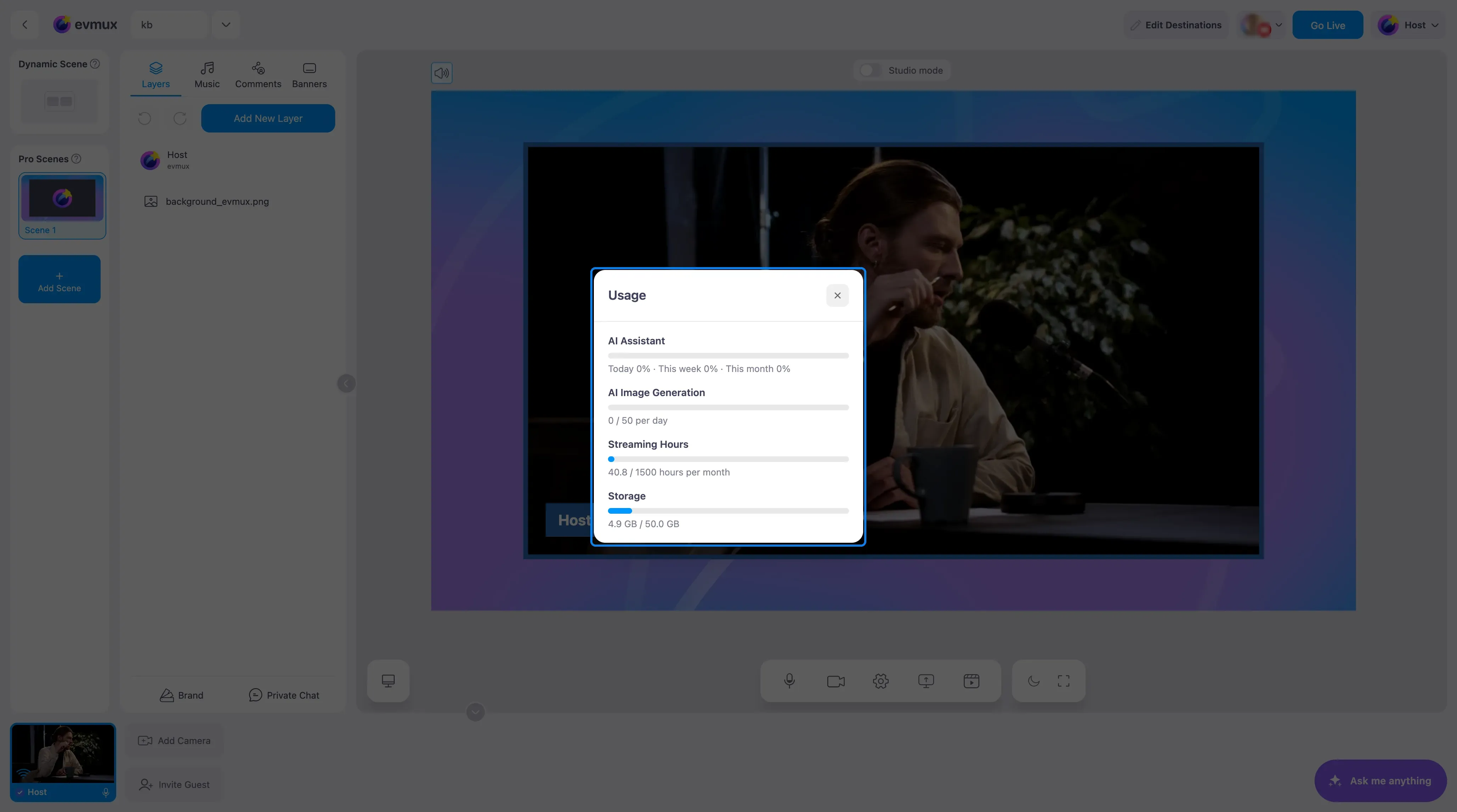Click the Pro Scenes help icon

76,159
